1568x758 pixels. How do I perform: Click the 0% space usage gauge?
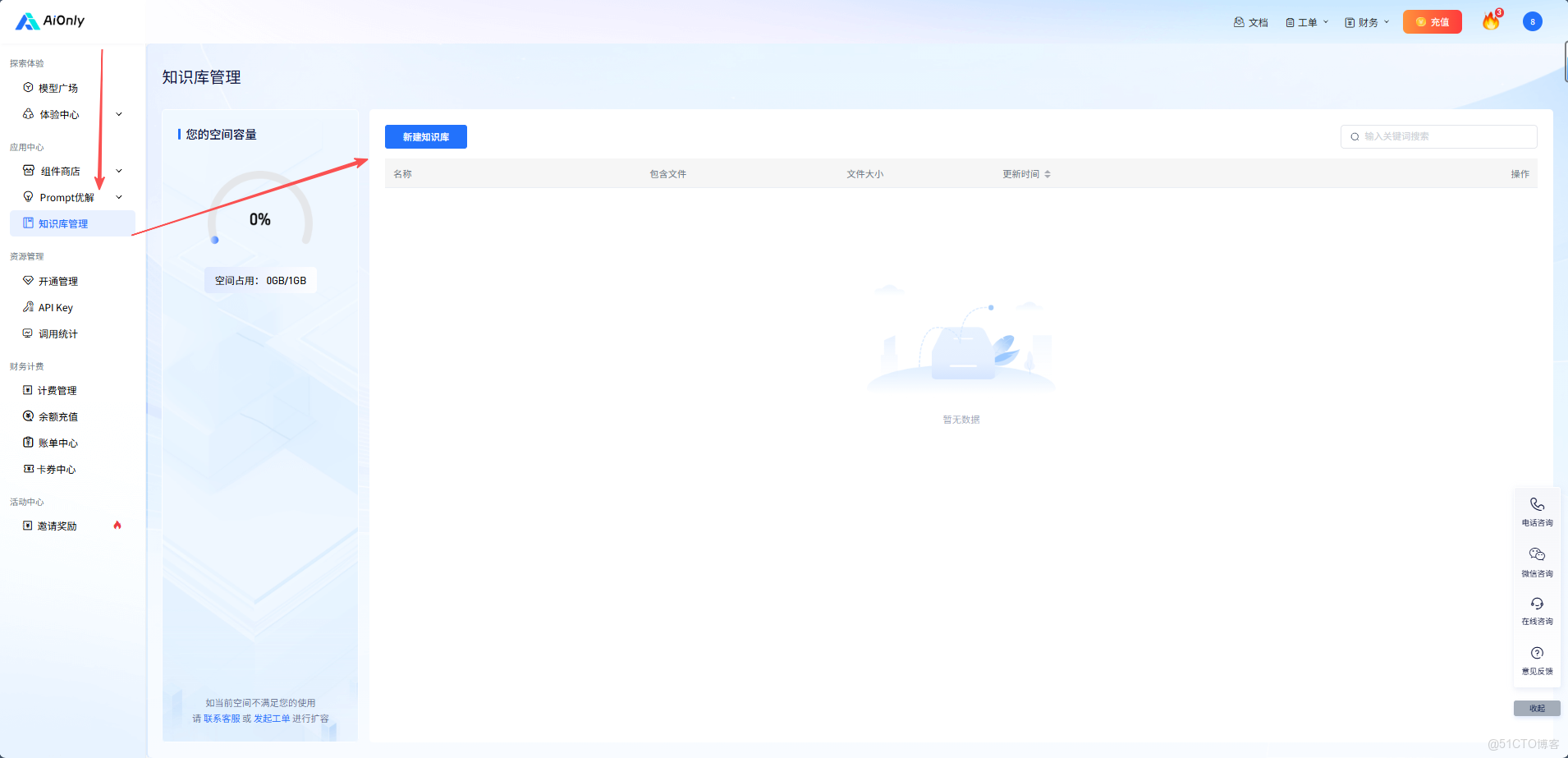pyautogui.click(x=260, y=209)
